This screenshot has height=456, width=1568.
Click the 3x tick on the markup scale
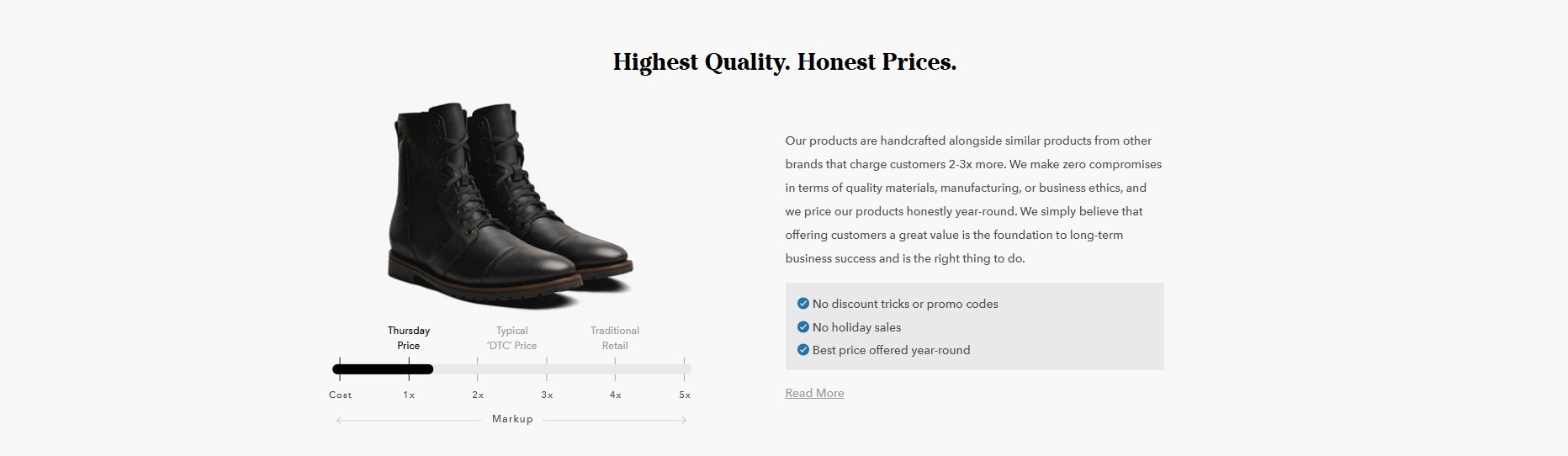(547, 395)
